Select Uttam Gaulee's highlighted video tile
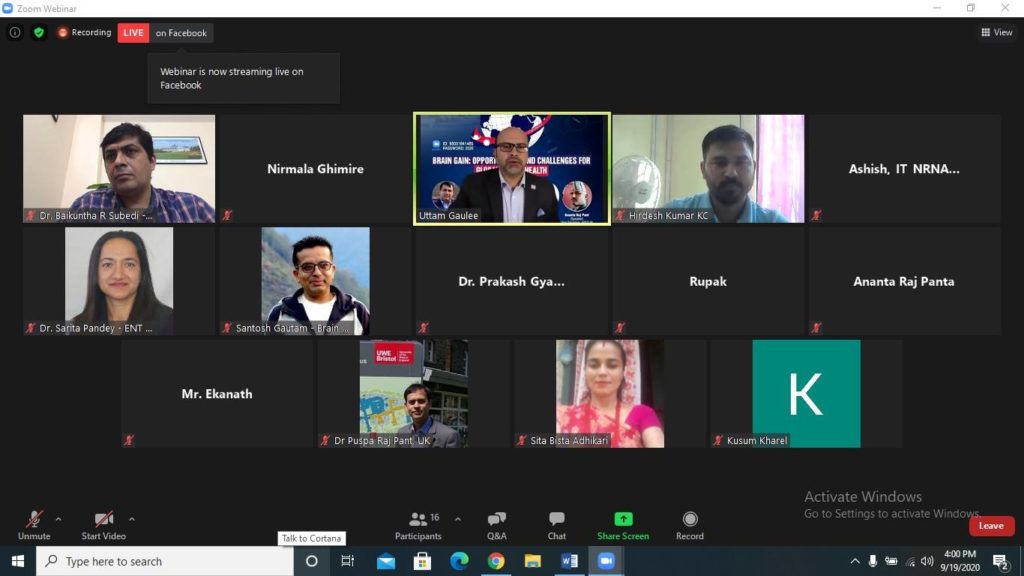This screenshot has width=1024, height=576. coord(511,168)
